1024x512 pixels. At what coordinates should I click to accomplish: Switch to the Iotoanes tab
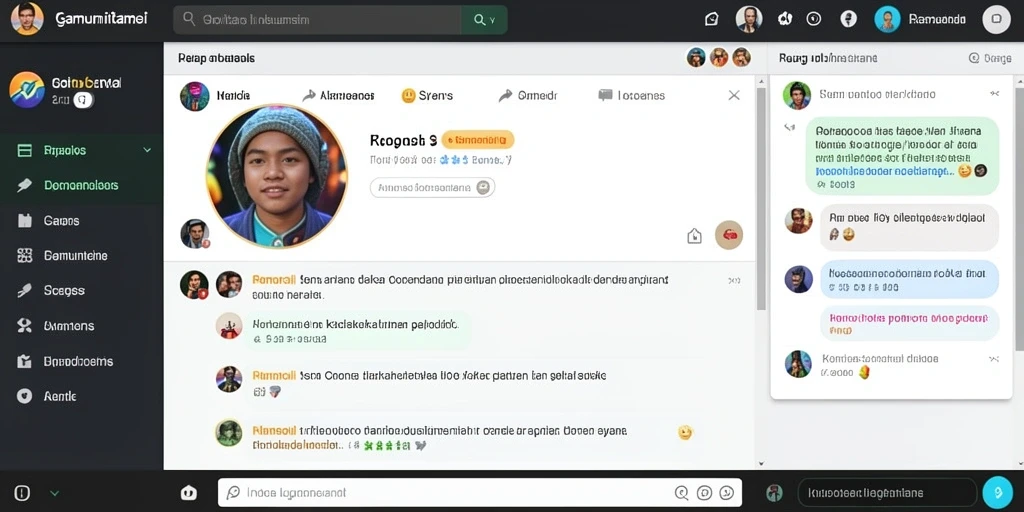632,96
